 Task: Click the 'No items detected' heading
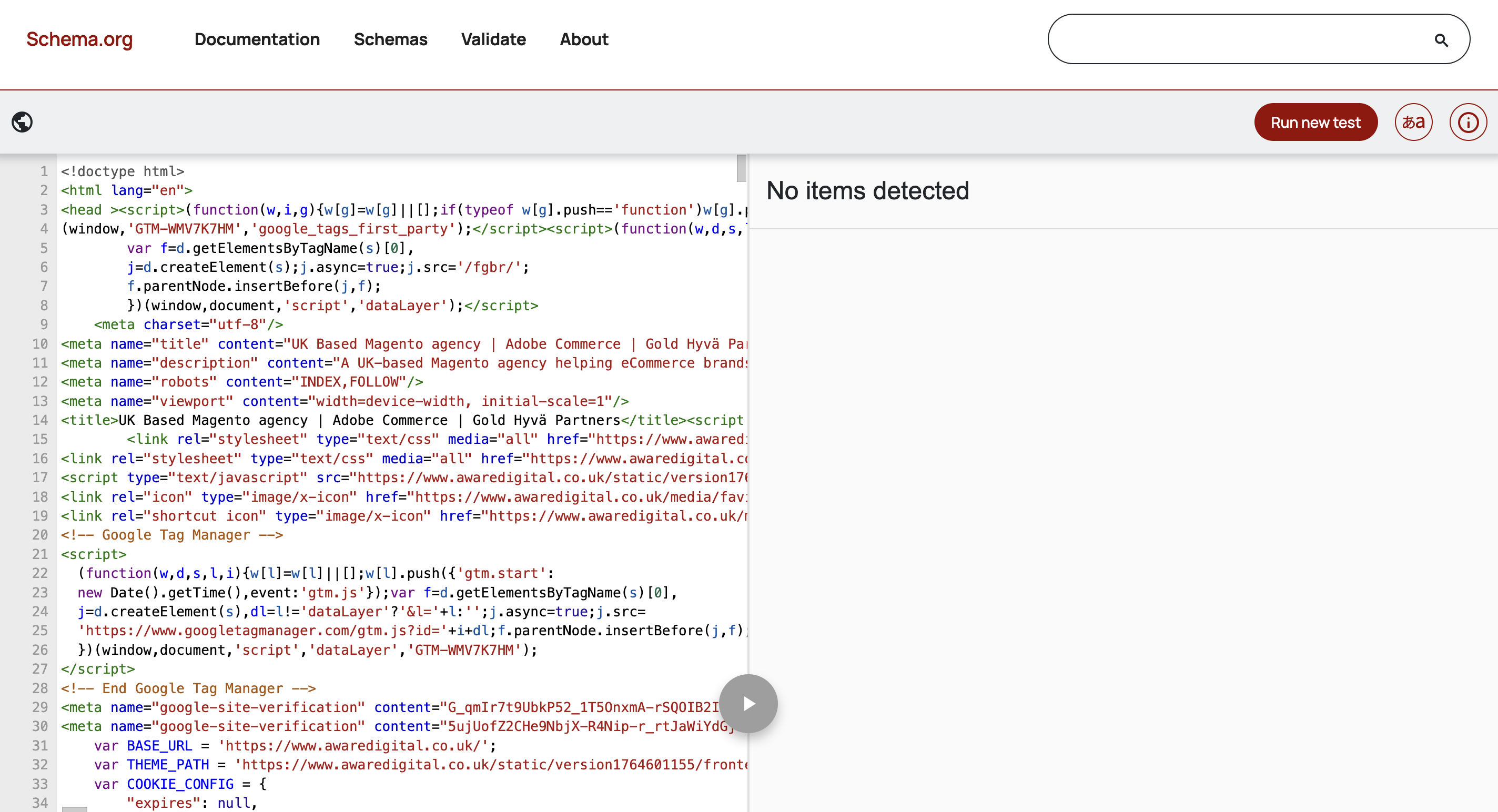point(868,191)
